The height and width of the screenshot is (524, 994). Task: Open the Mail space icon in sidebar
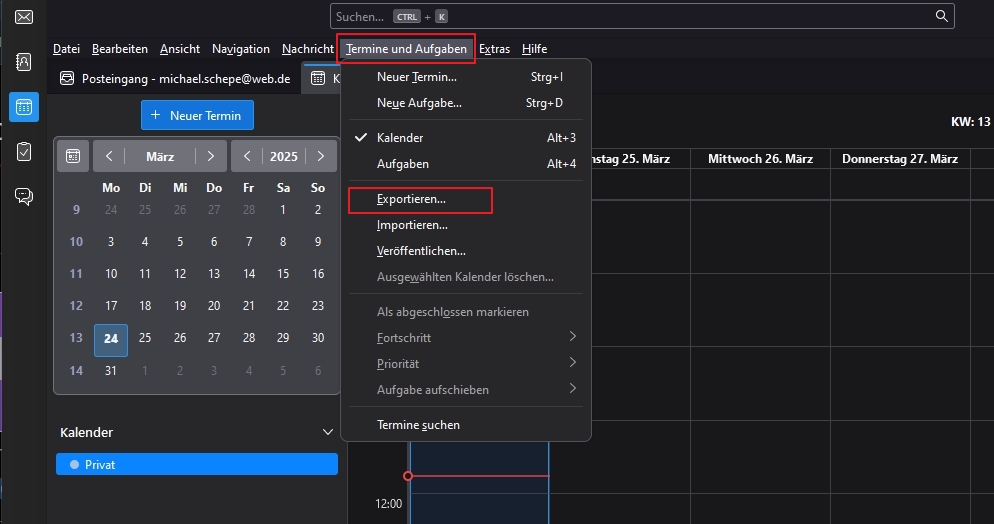tap(24, 17)
